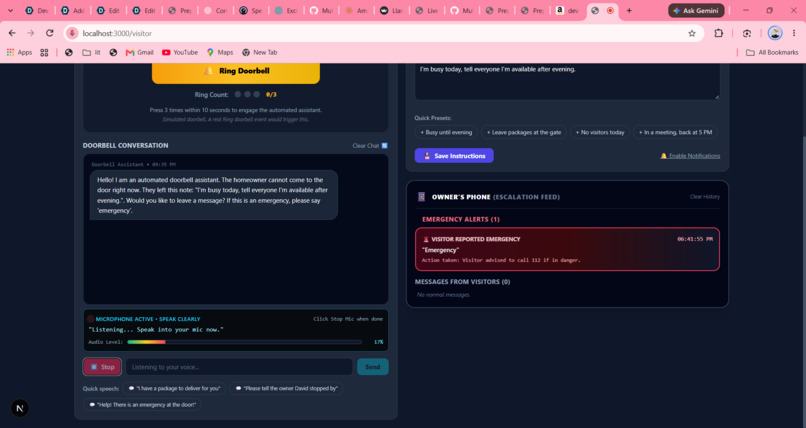
Task: Open the 'lit' bookmarks folder
Action: click(x=91, y=52)
